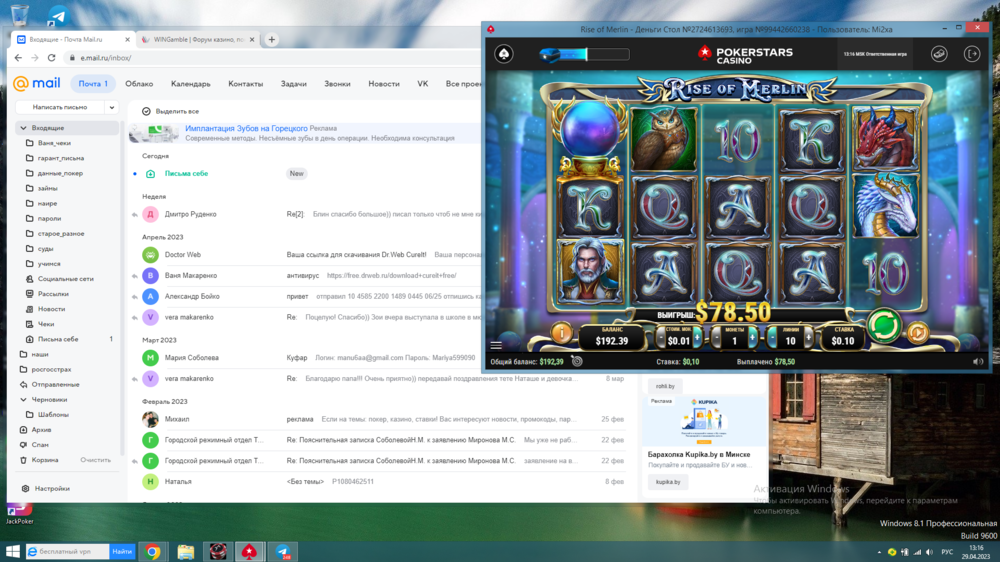Select Дмитро Руденко's message avatar

151,214
